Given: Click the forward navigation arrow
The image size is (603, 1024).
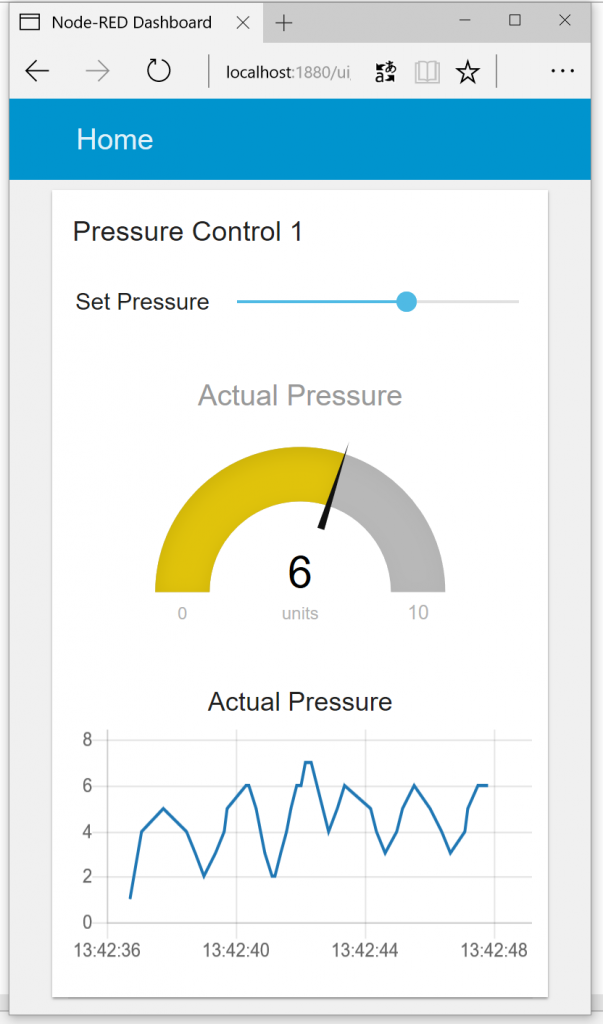Looking at the screenshot, I should tap(98, 71).
